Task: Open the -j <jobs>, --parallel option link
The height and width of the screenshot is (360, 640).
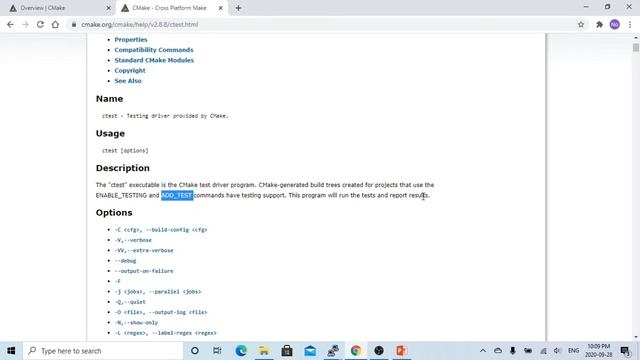Action: pyautogui.click(x=158, y=291)
